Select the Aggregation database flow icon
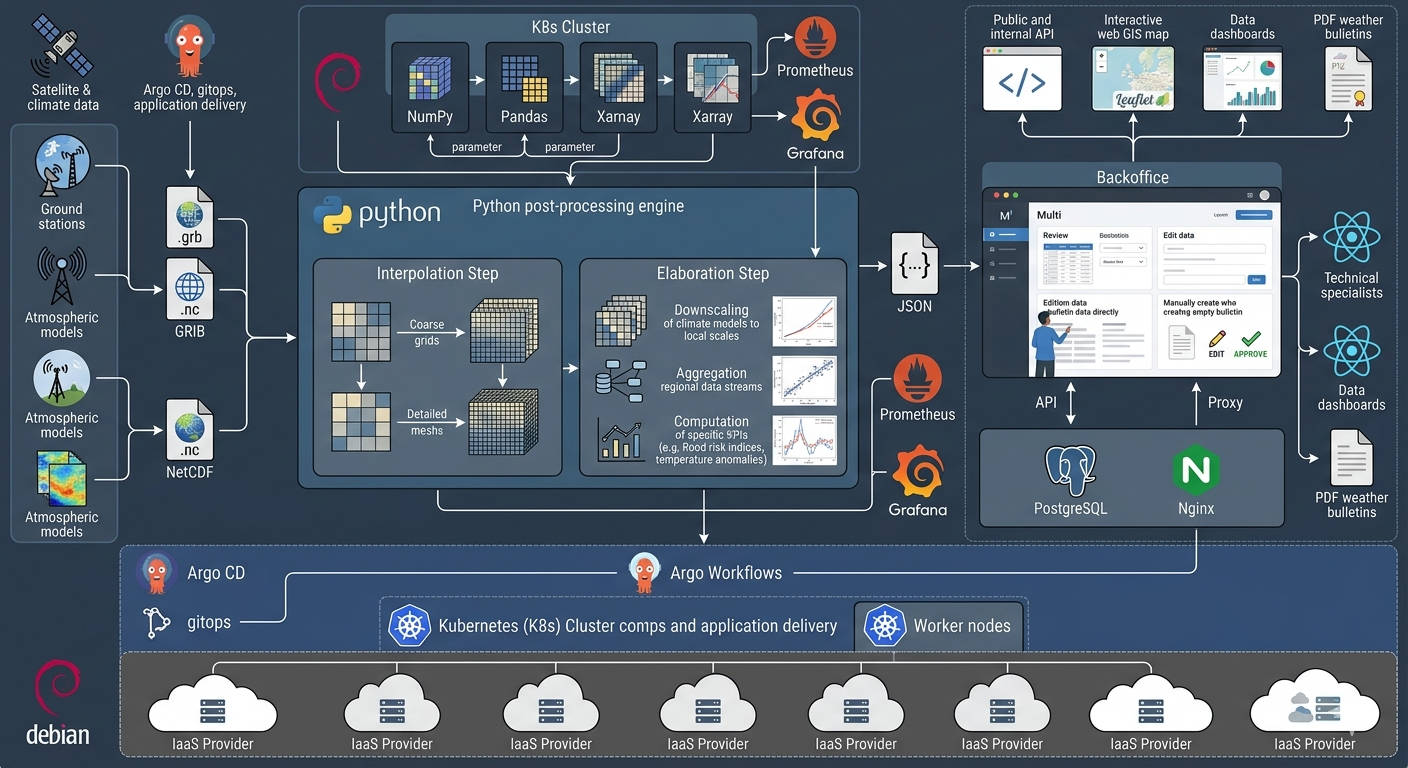Screen dimensions: 1408x768 coord(620,380)
